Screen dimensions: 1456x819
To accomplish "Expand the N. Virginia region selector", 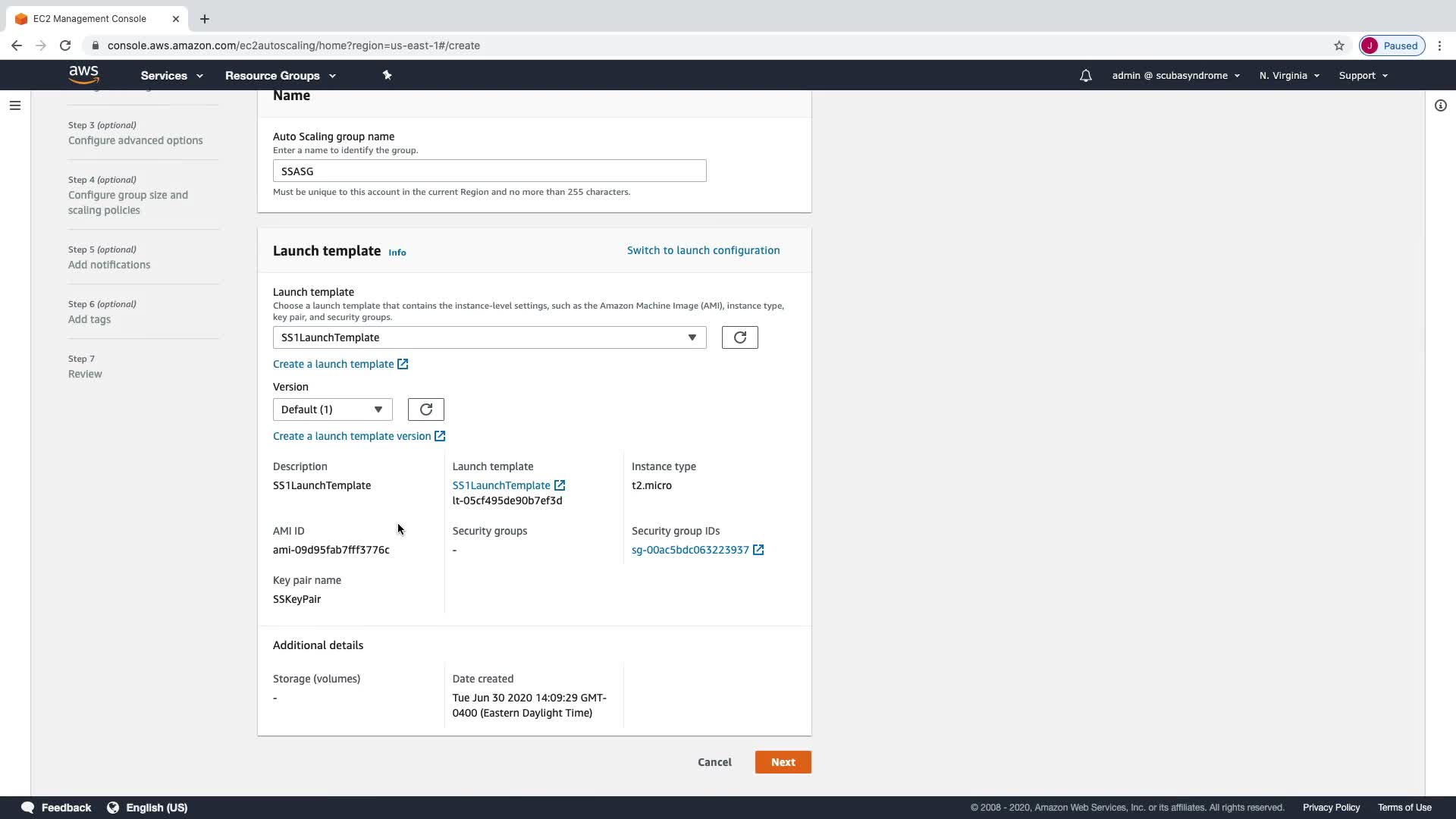I will [x=1289, y=76].
